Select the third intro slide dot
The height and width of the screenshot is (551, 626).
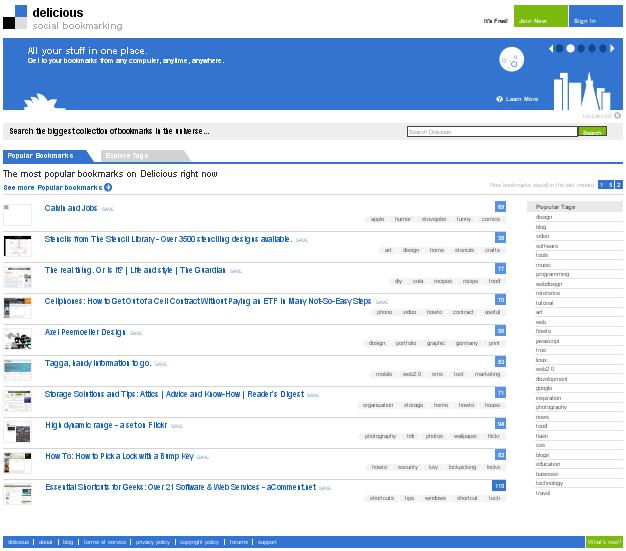[x=581, y=49]
